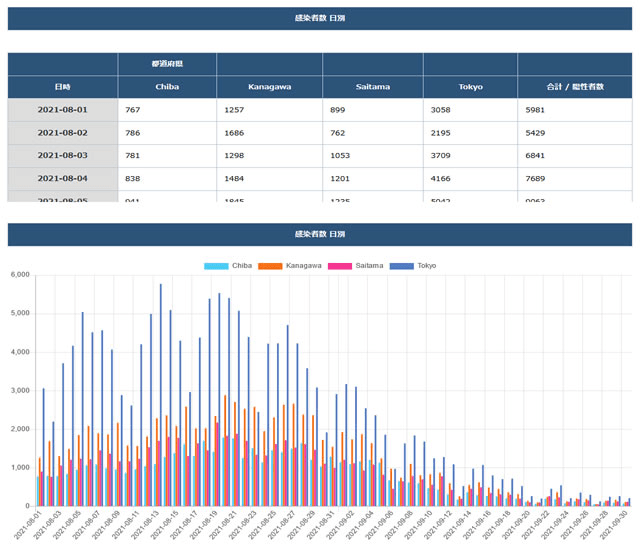Toggle the Chiba series legend label
Screen dimensions: 640x554
pos(242,265)
